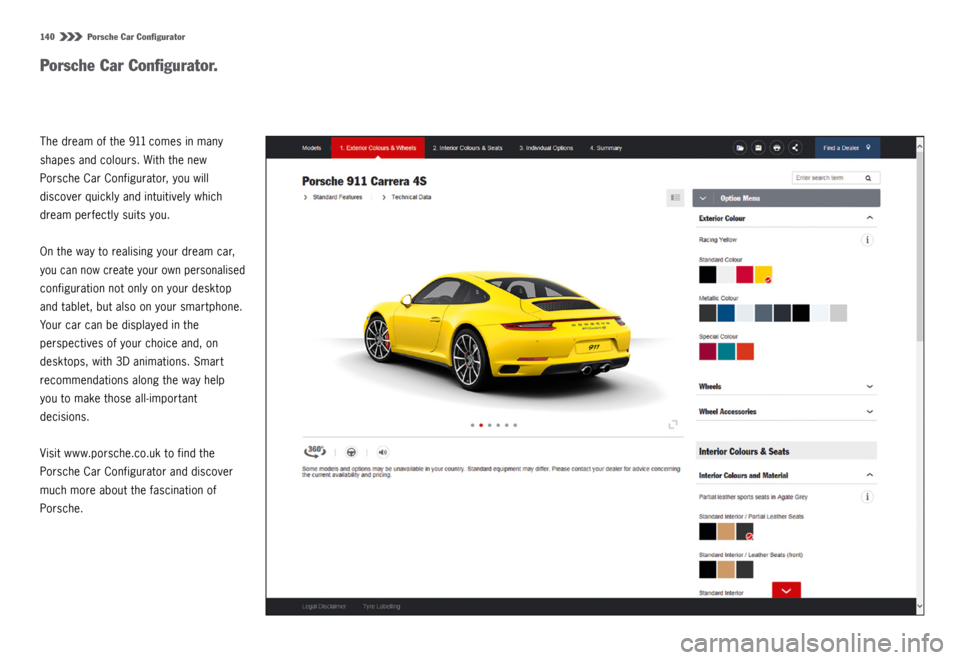960x660 pixels.
Task: Click the list view icon beside Option Menu
Action: (x=675, y=198)
